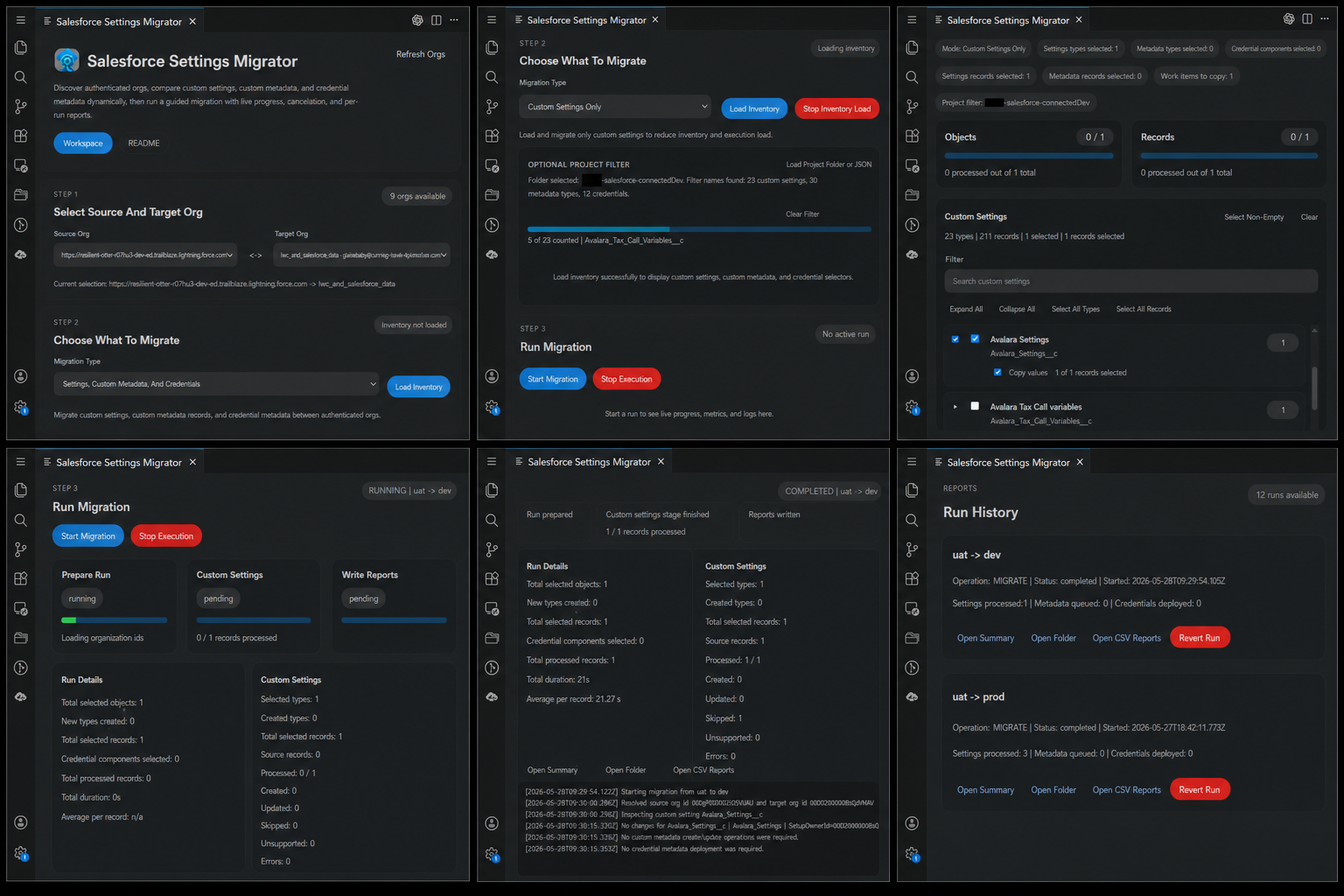Open CSV Reports for uat -> prod run
The image size is (1344, 896).
coord(1126,789)
